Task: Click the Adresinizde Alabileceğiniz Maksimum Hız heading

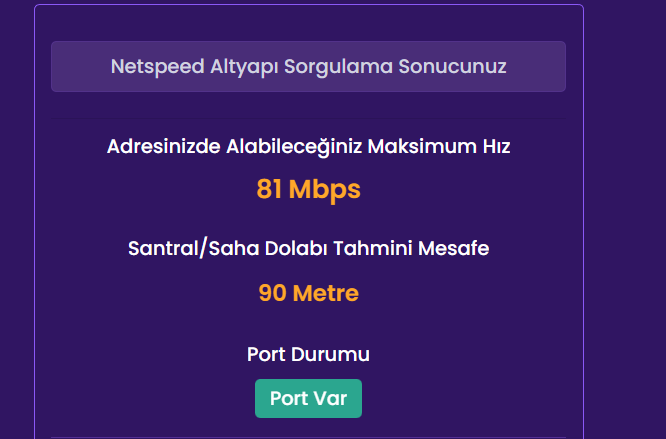Action: (x=308, y=147)
